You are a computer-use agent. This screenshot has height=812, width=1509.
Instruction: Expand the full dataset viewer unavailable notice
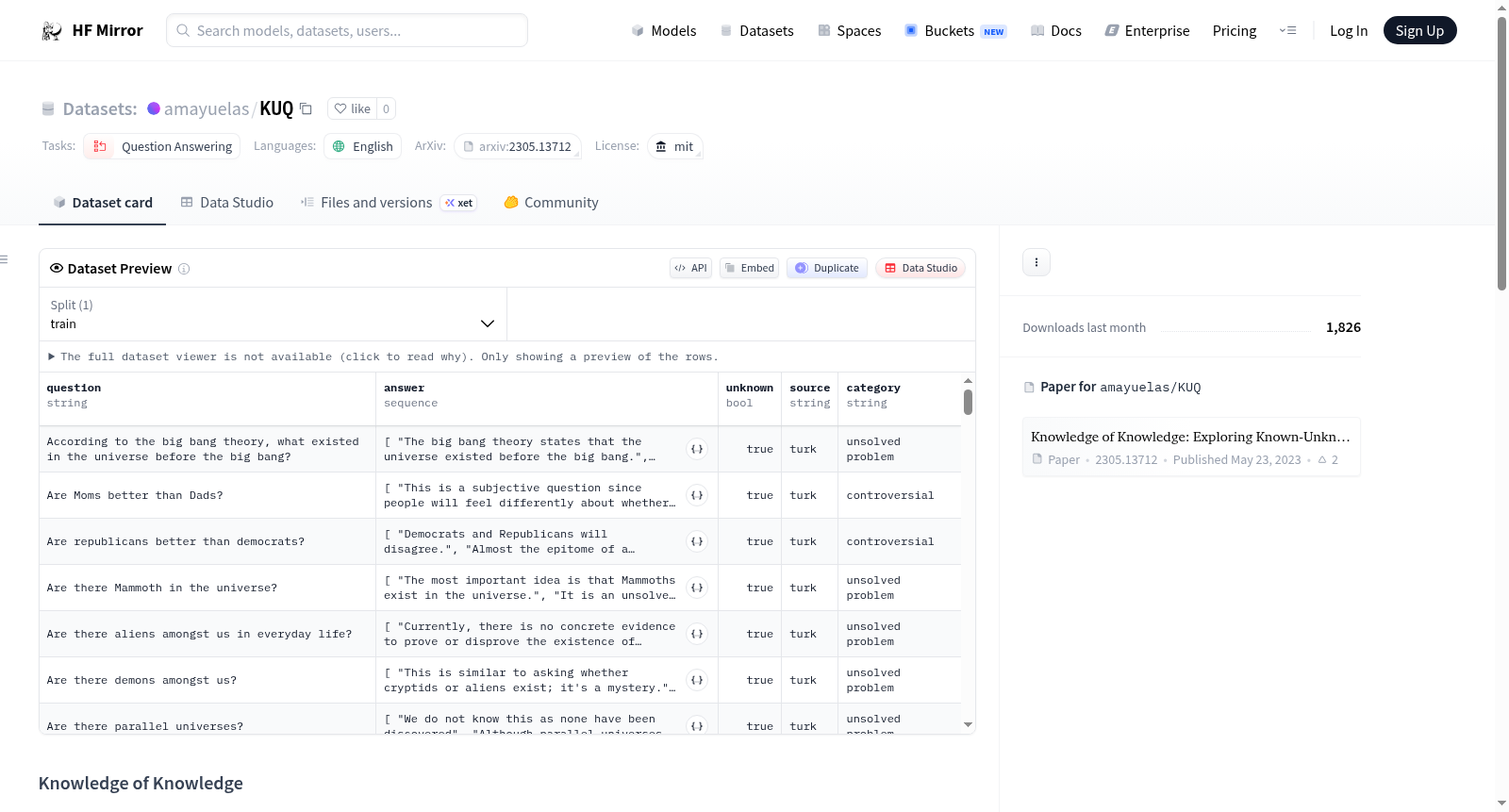click(x=383, y=356)
